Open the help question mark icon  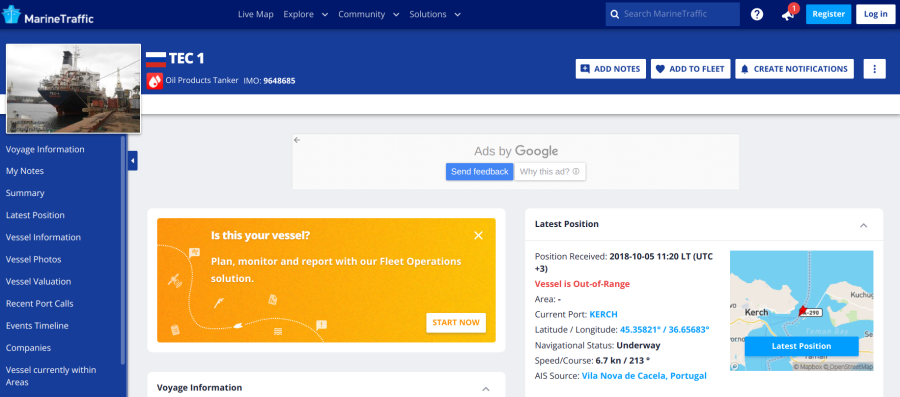(757, 14)
